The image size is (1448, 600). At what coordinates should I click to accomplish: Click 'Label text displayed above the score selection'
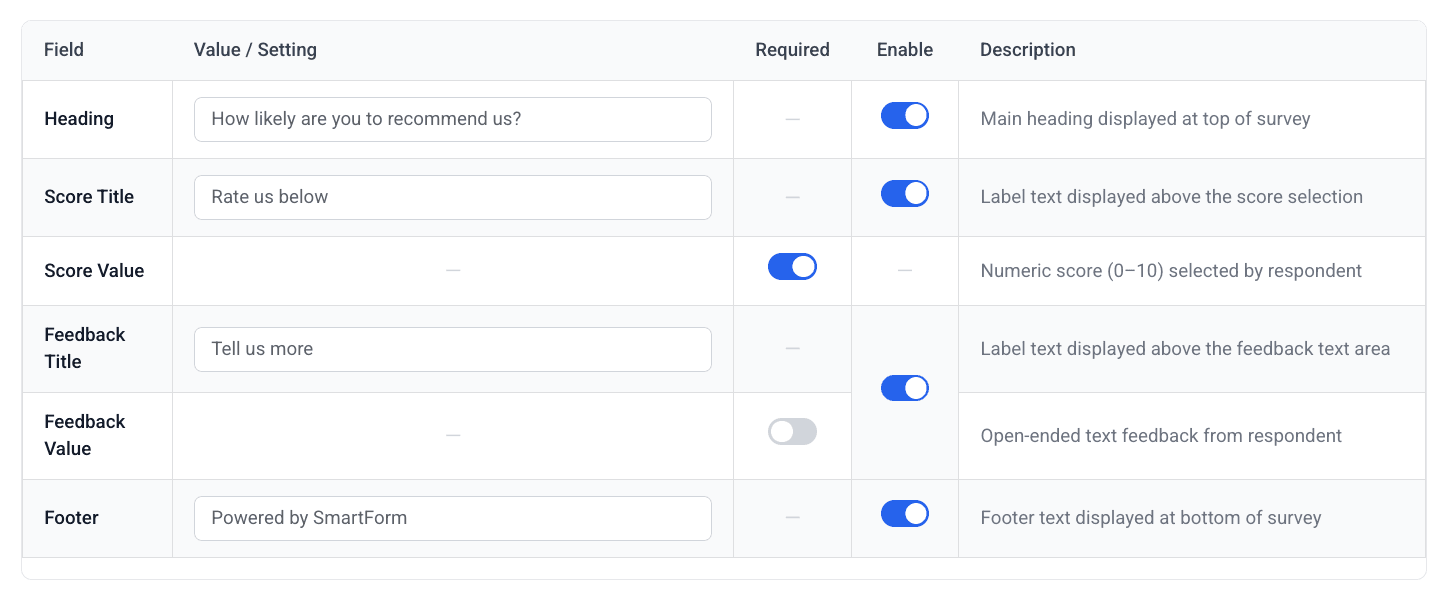(1171, 197)
